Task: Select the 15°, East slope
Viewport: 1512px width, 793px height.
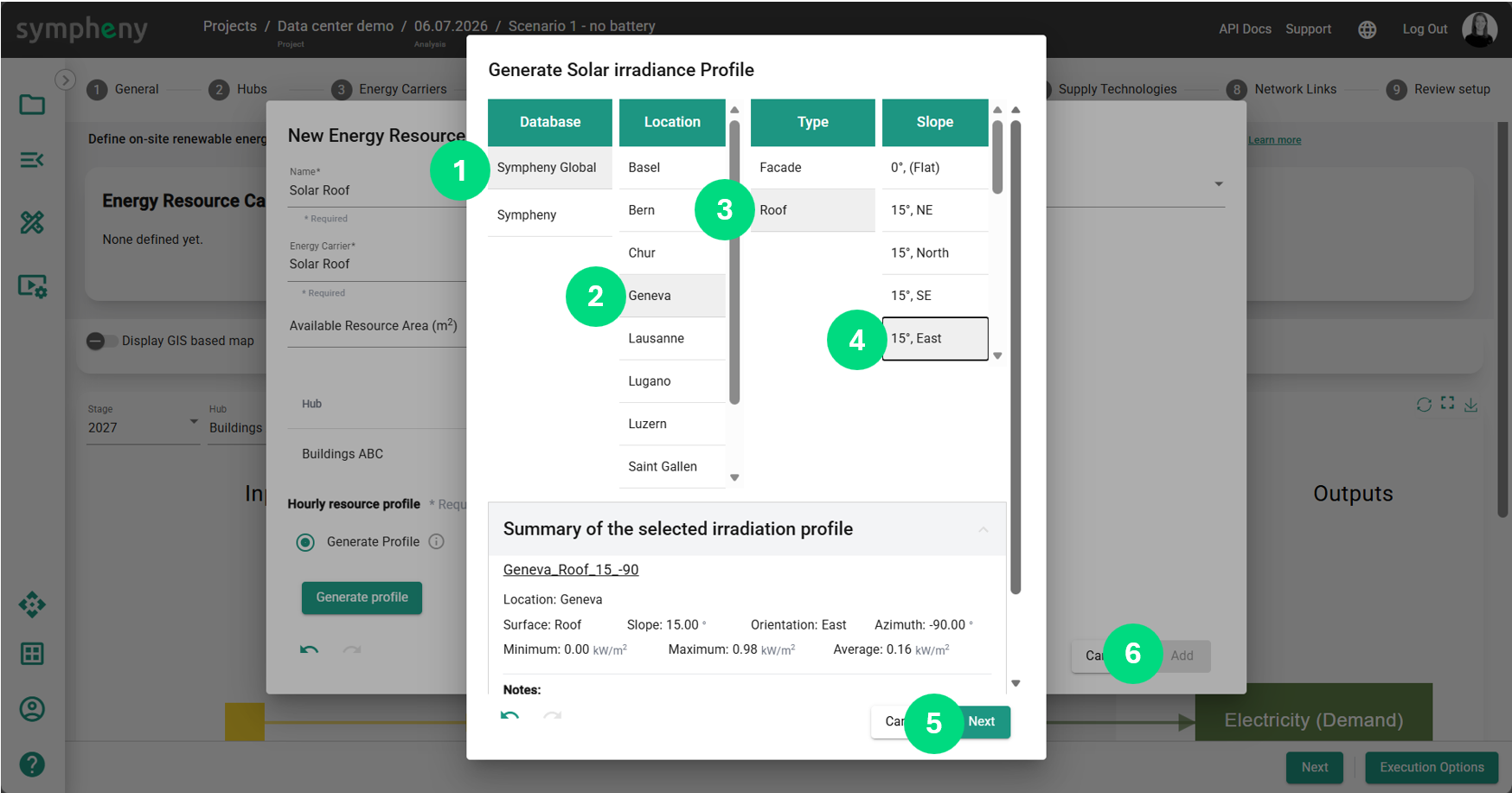Action: [x=935, y=338]
